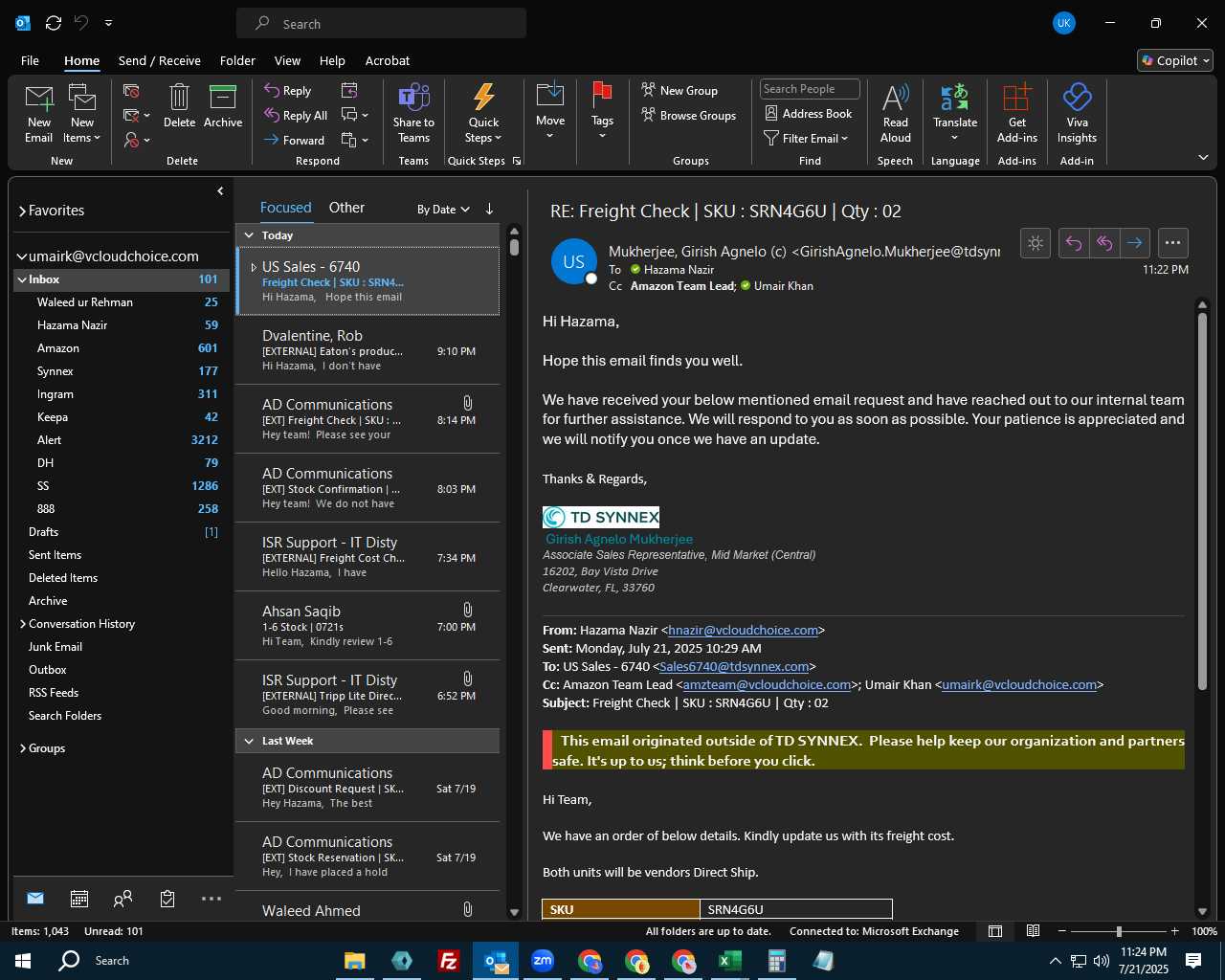The height and width of the screenshot is (980, 1225).
Task: Open hnazir@vcloudchoice.com email link
Action: (x=743, y=630)
